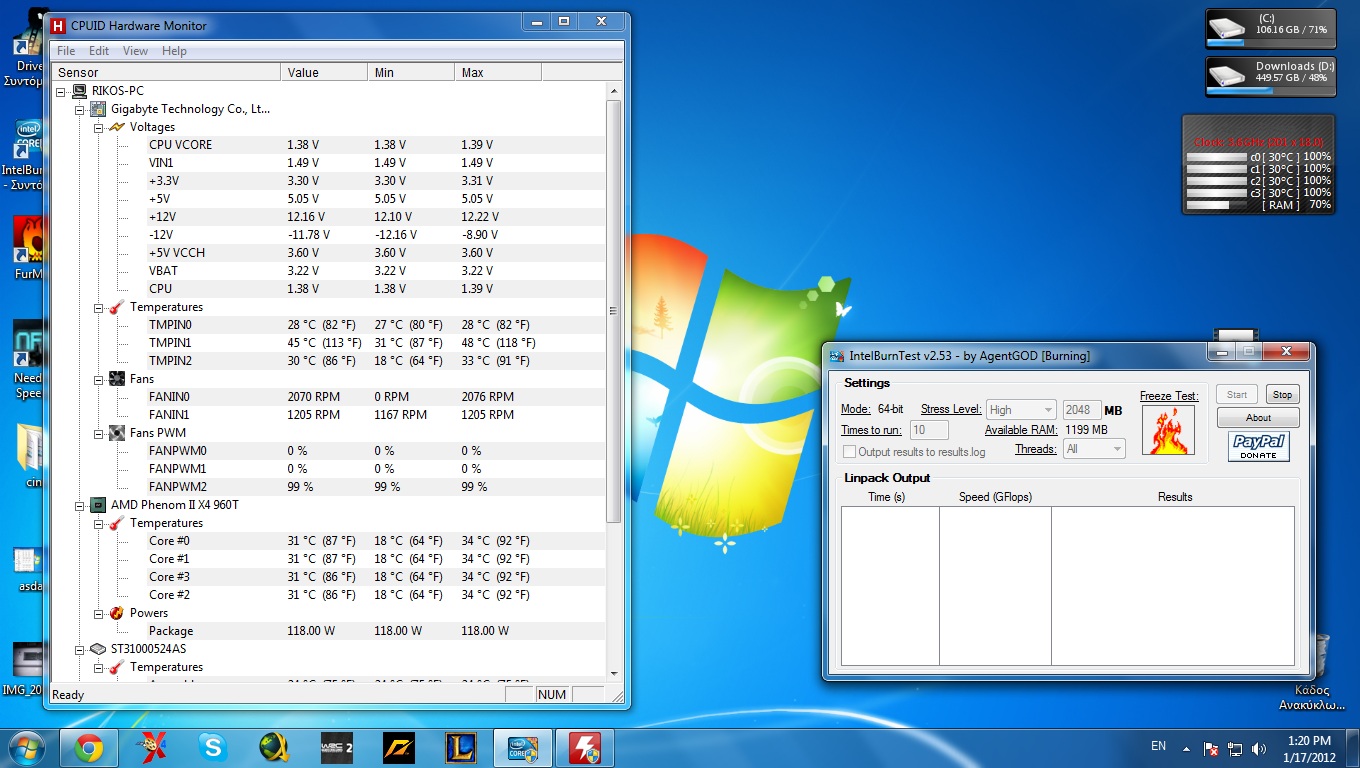The image size is (1360, 768).
Task: Collapse the Voltages group
Action: pyautogui.click(x=99, y=127)
